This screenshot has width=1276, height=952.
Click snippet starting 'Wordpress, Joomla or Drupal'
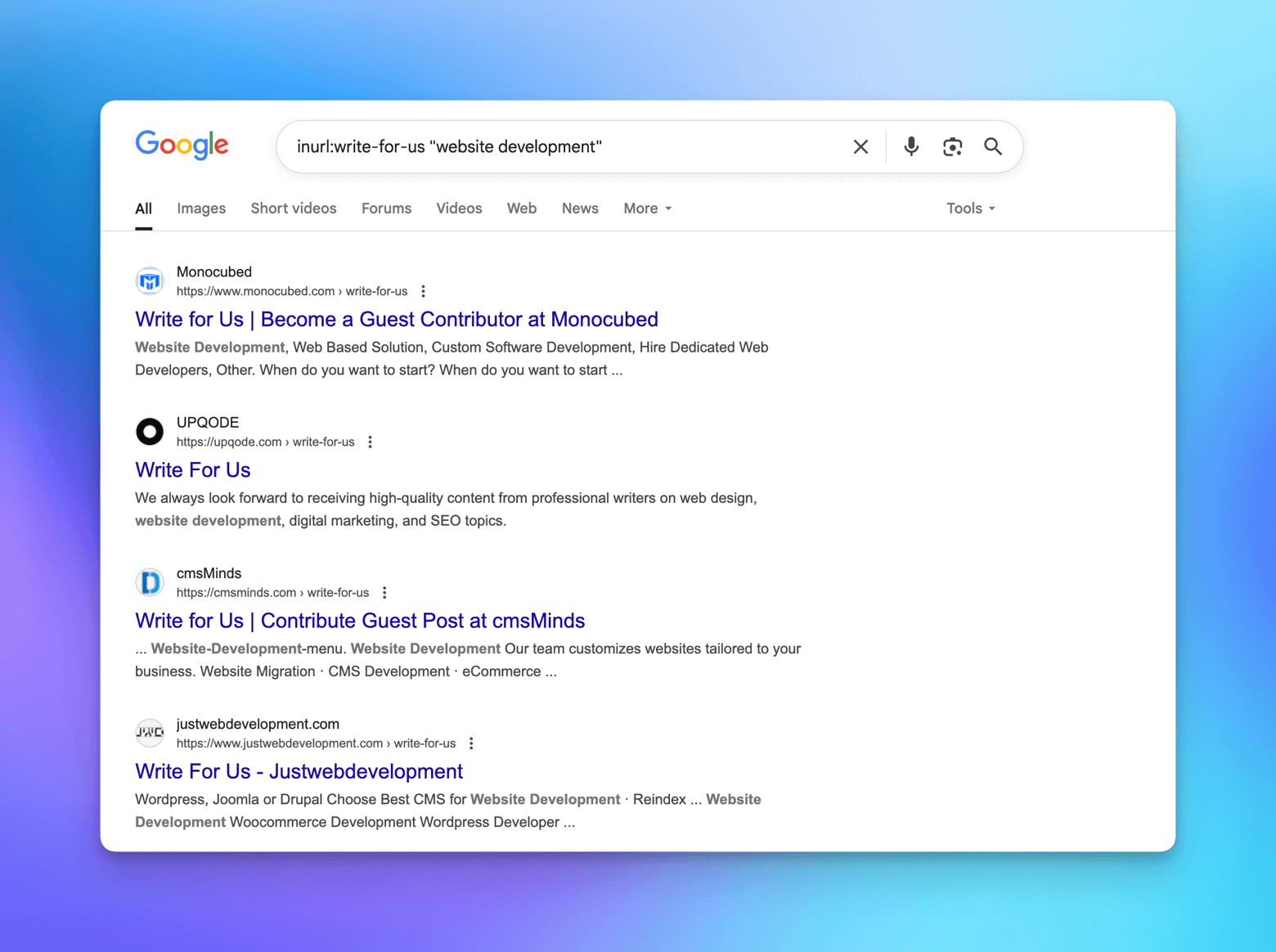click(x=448, y=811)
